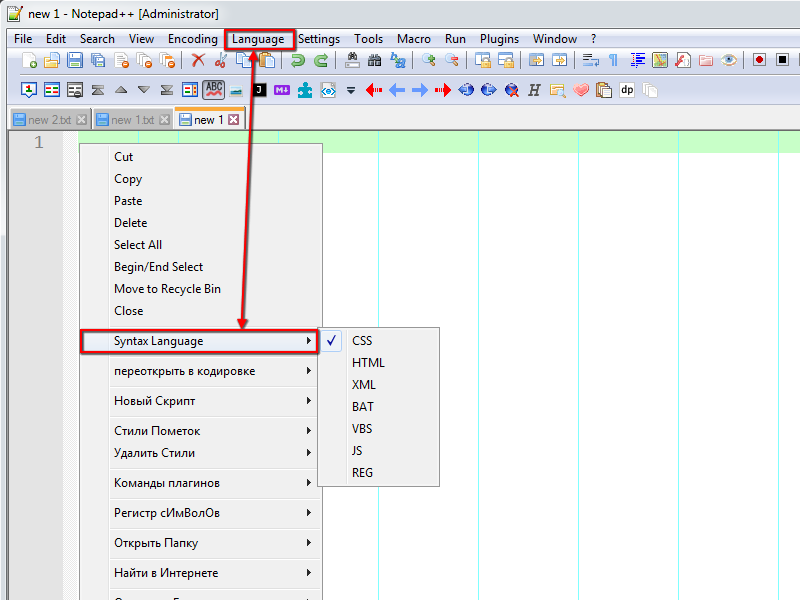This screenshot has width=800, height=600.
Task: Click the green Undo arrow
Action: (x=297, y=60)
